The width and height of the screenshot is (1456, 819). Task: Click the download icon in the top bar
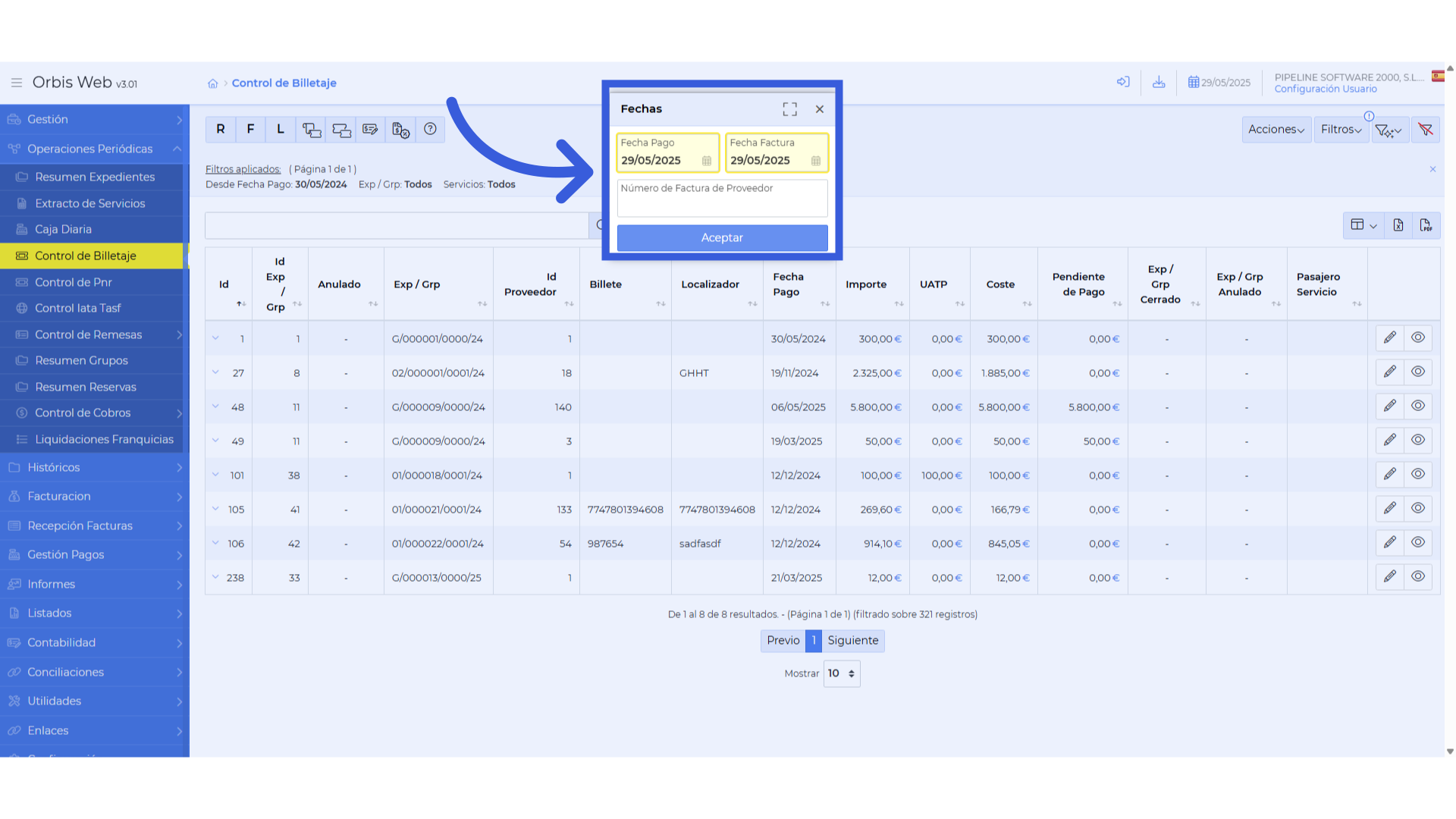1159,82
